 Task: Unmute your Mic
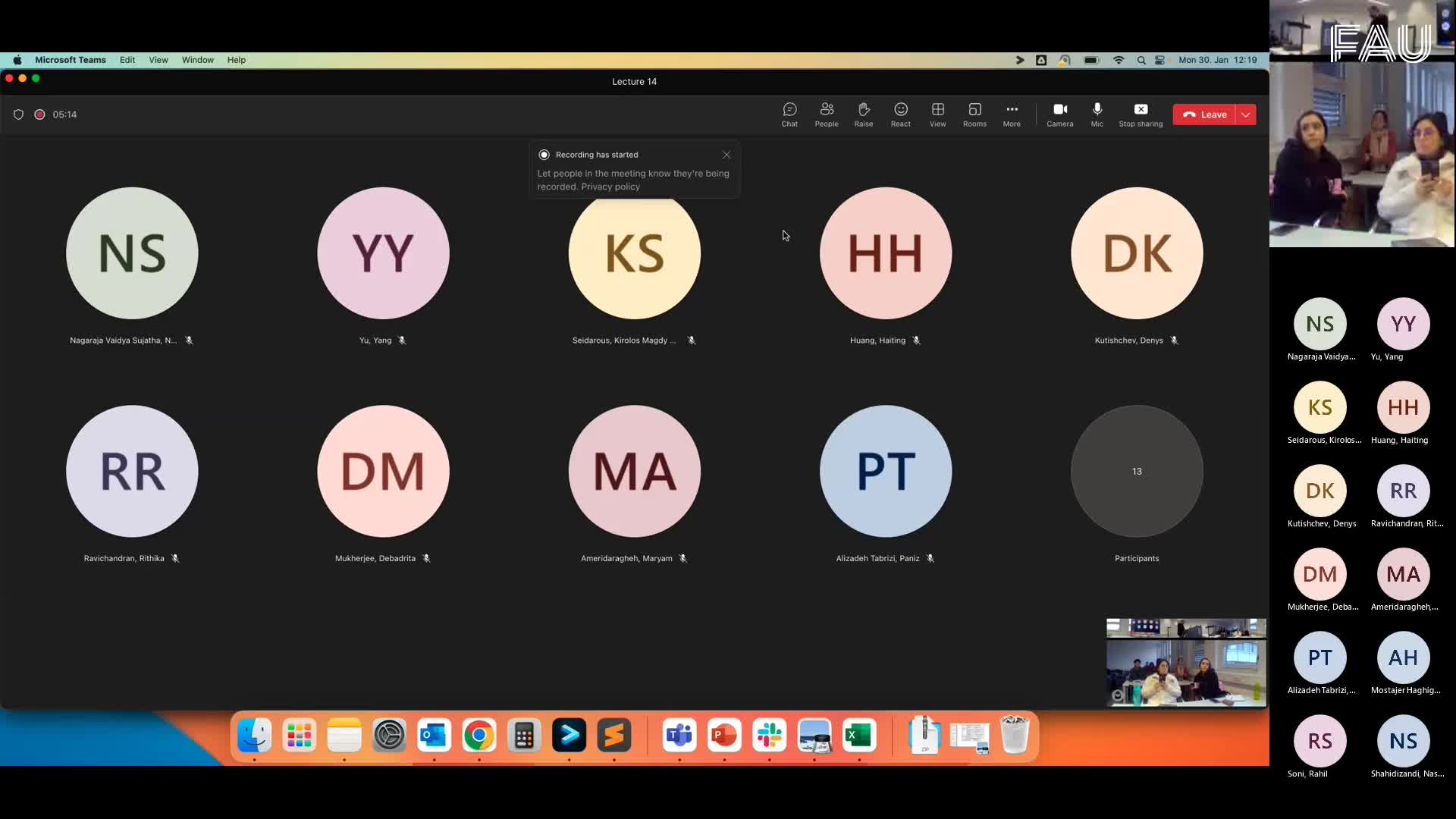click(1097, 114)
